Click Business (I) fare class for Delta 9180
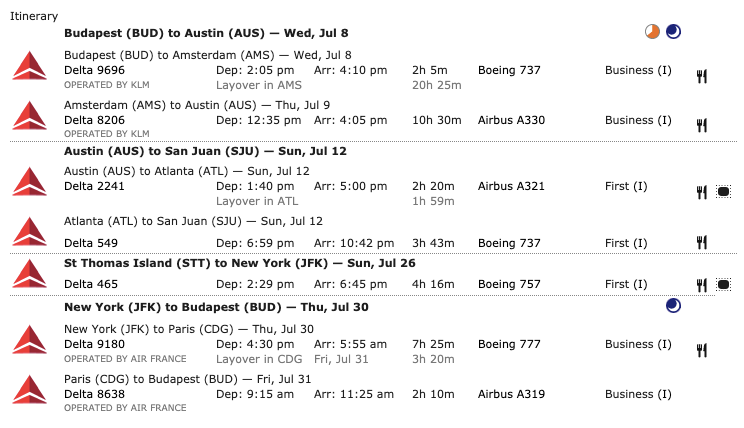The height and width of the screenshot is (428, 744). pyautogui.click(x=638, y=344)
